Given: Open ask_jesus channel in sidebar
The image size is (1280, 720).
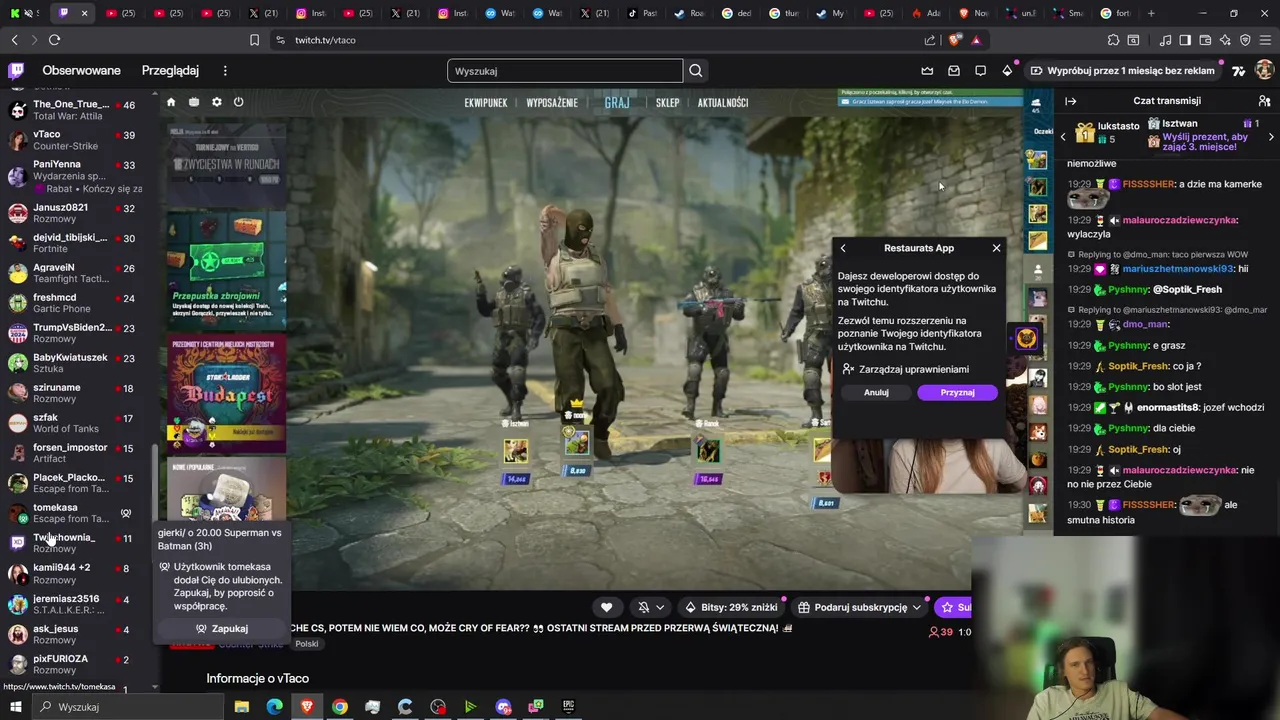Looking at the screenshot, I should pyautogui.click(x=80, y=634).
